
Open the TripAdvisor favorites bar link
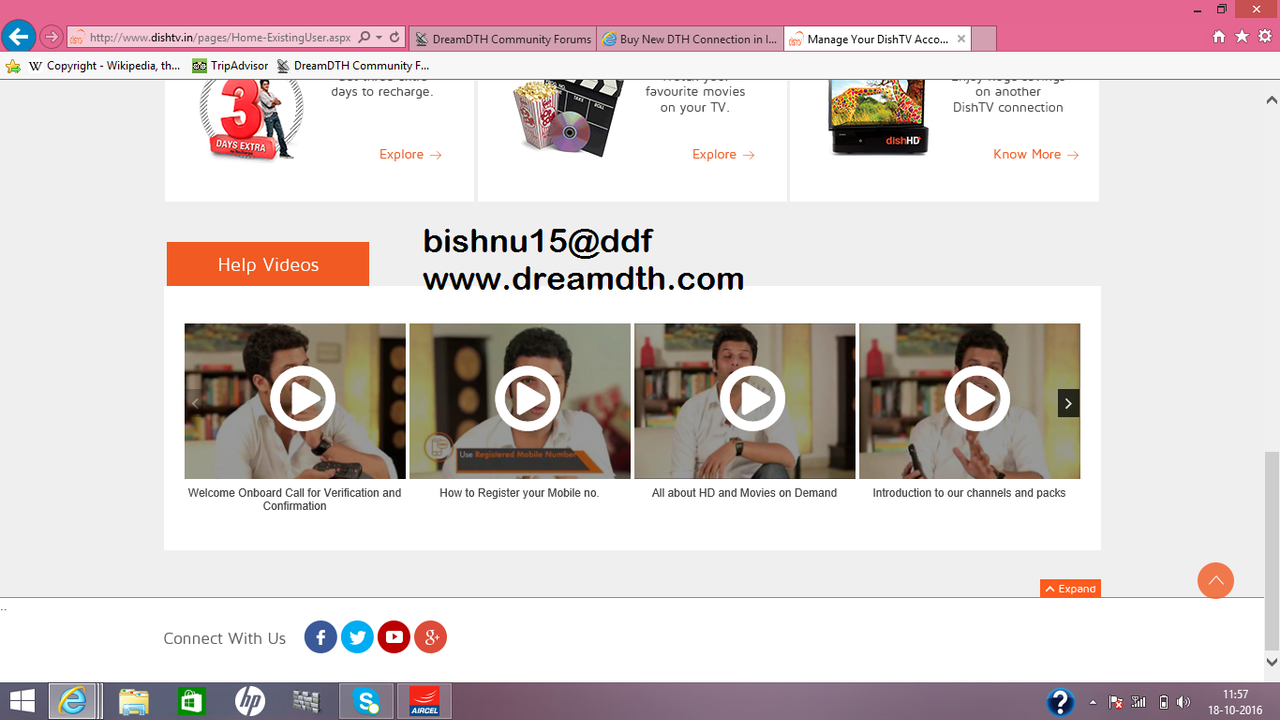231,66
